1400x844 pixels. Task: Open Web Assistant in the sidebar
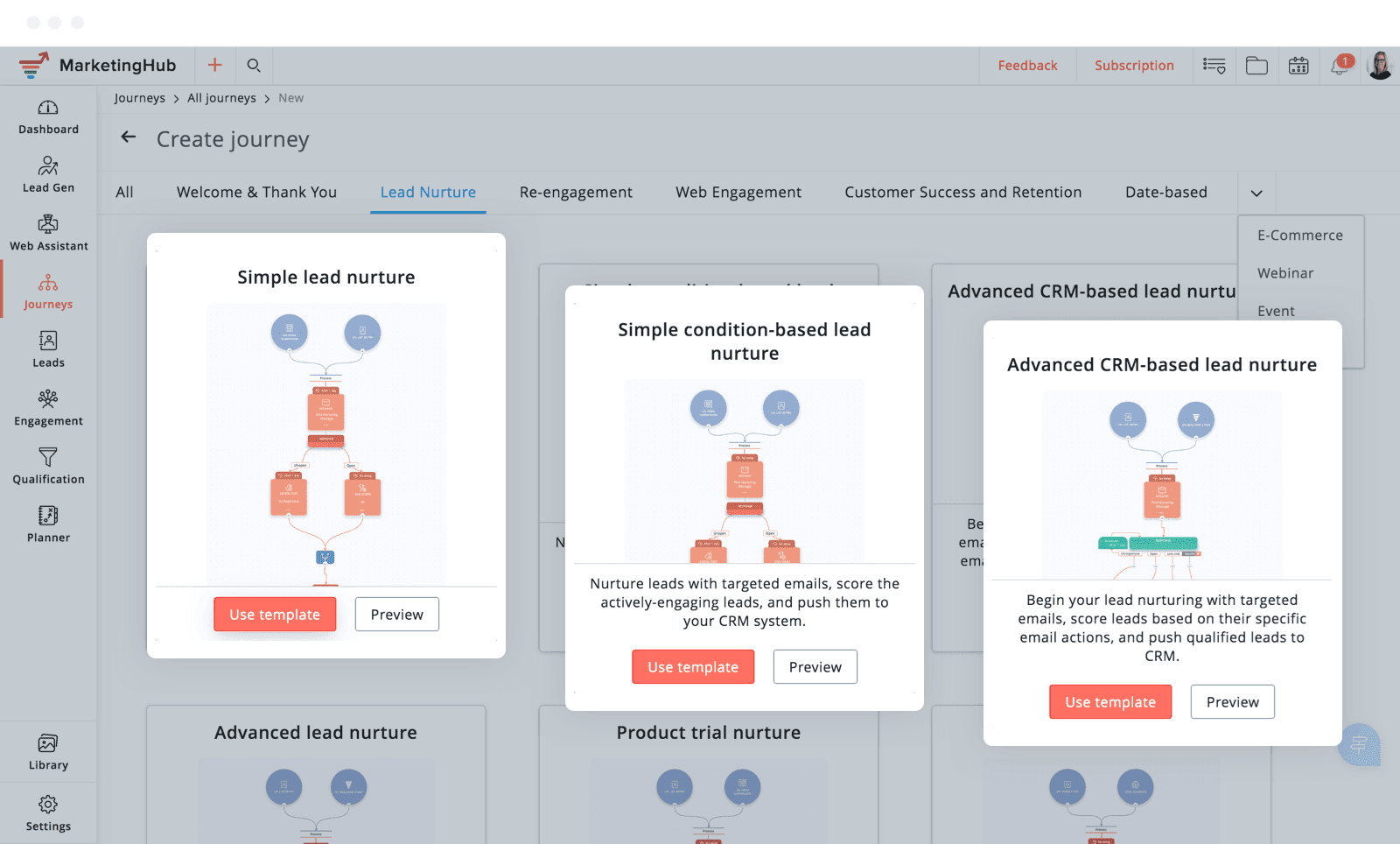click(x=48, y=234)
